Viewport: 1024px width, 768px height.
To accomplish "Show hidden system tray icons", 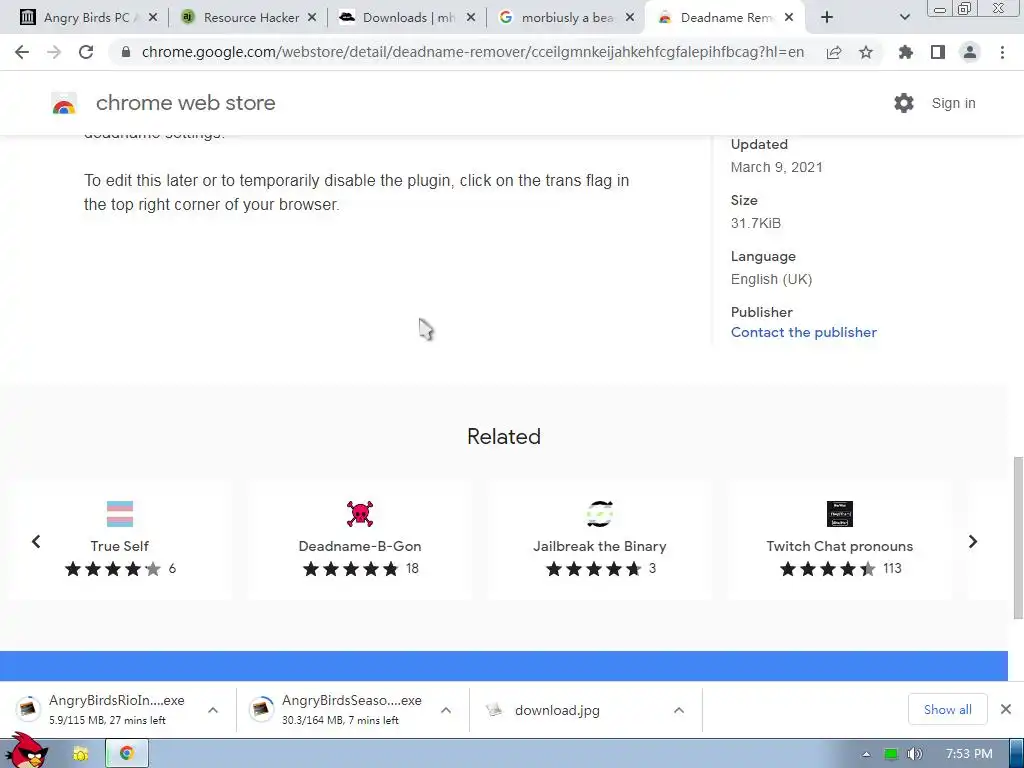I will [866, 754].
